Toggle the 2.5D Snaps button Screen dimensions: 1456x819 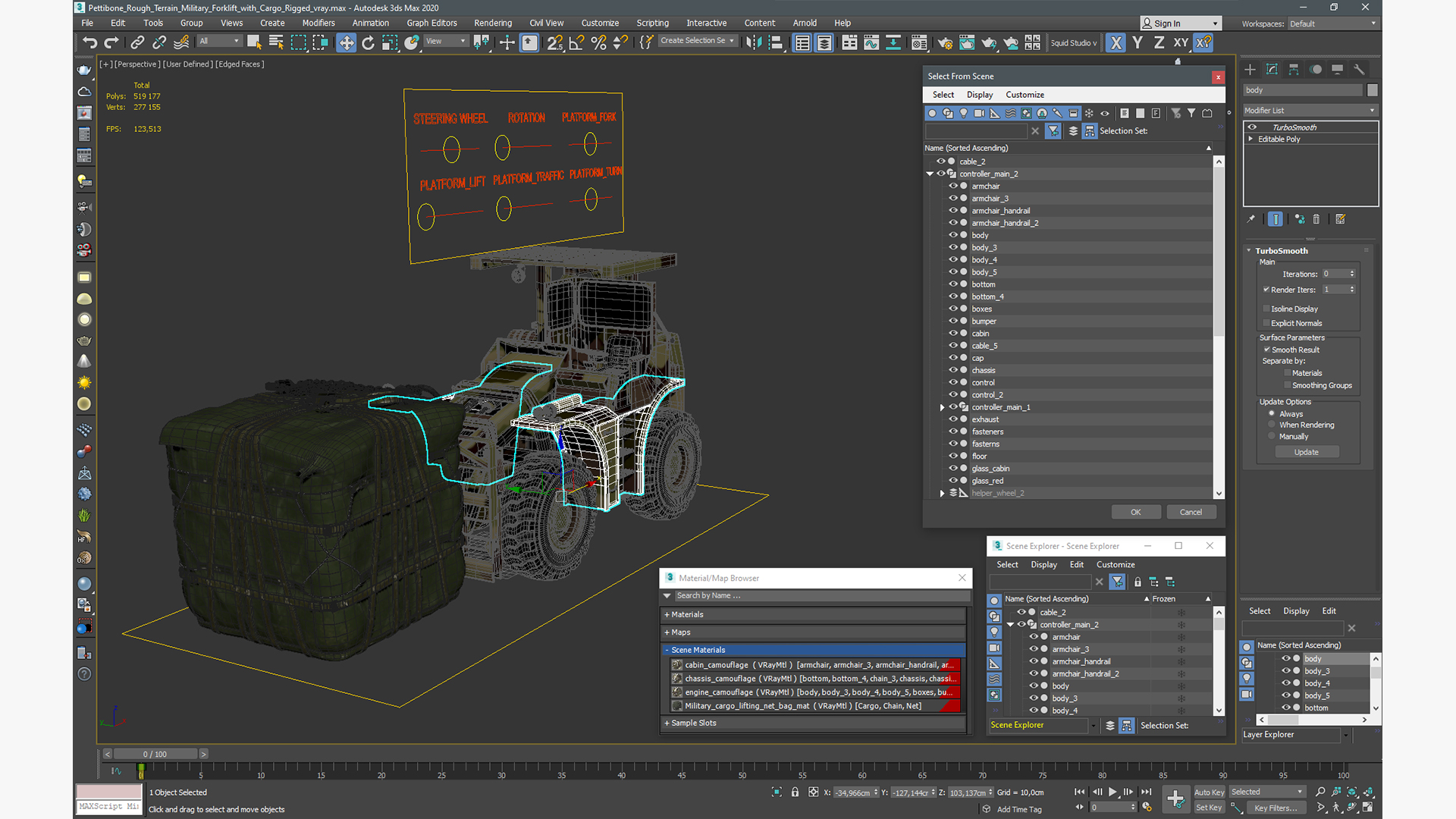(x=555, y=42)
